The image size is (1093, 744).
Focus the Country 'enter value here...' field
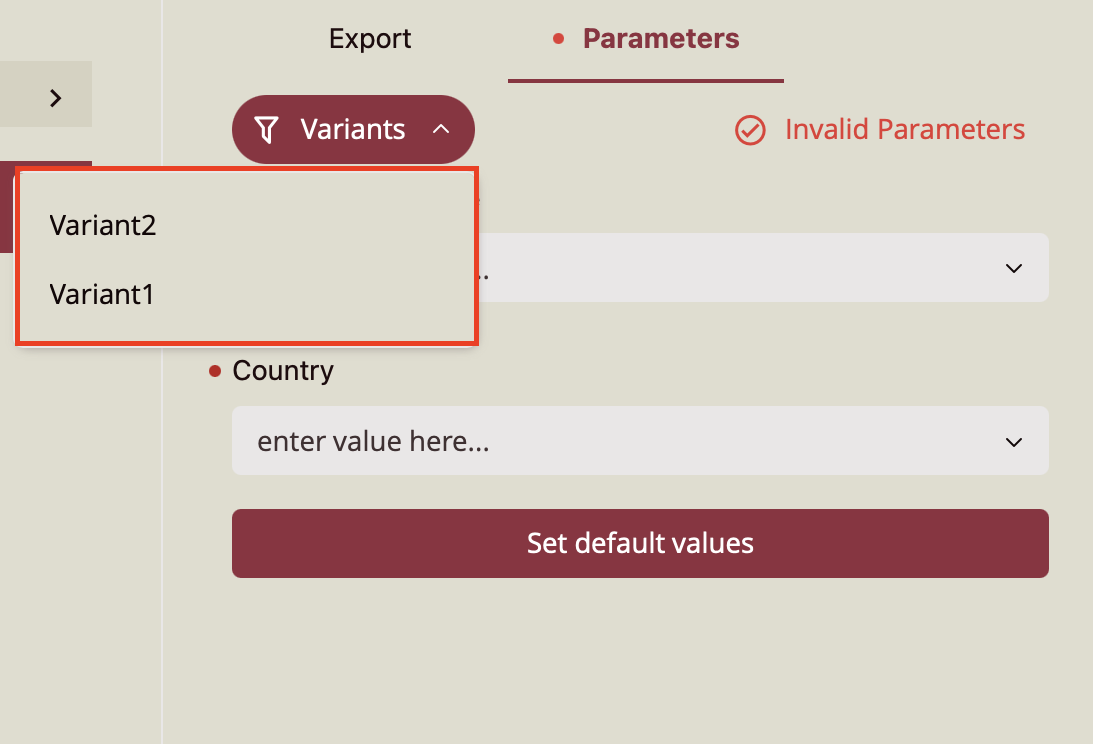600,441
